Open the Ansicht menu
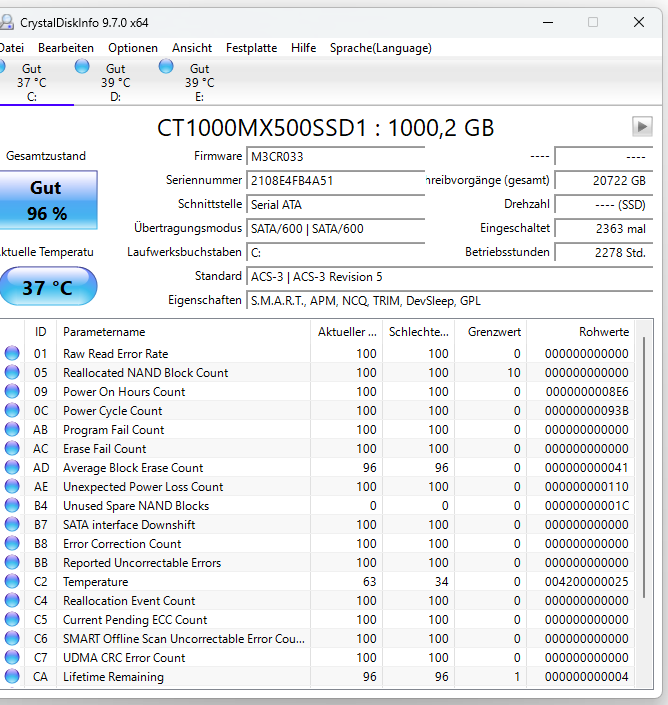The width and height of the screenshot is (668, 705). point(191,48)
